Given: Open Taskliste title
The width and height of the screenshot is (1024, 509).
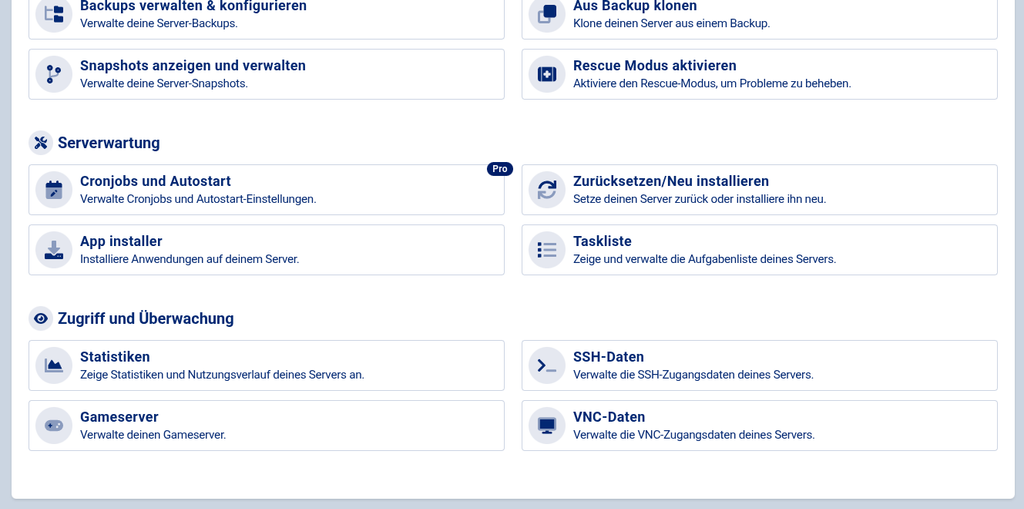Looking at the screenshot, I should coord(602,241).
